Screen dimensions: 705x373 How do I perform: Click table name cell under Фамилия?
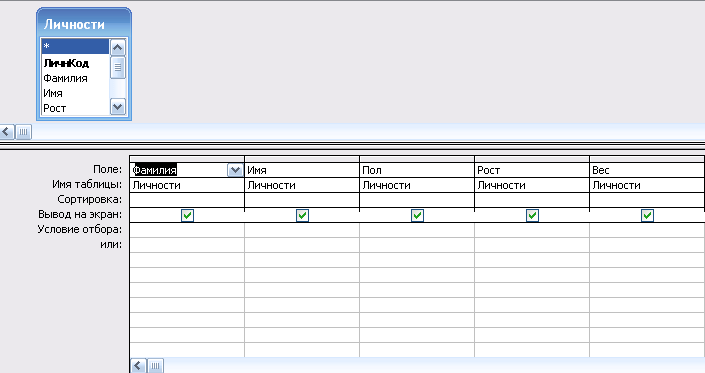[187, 185]
